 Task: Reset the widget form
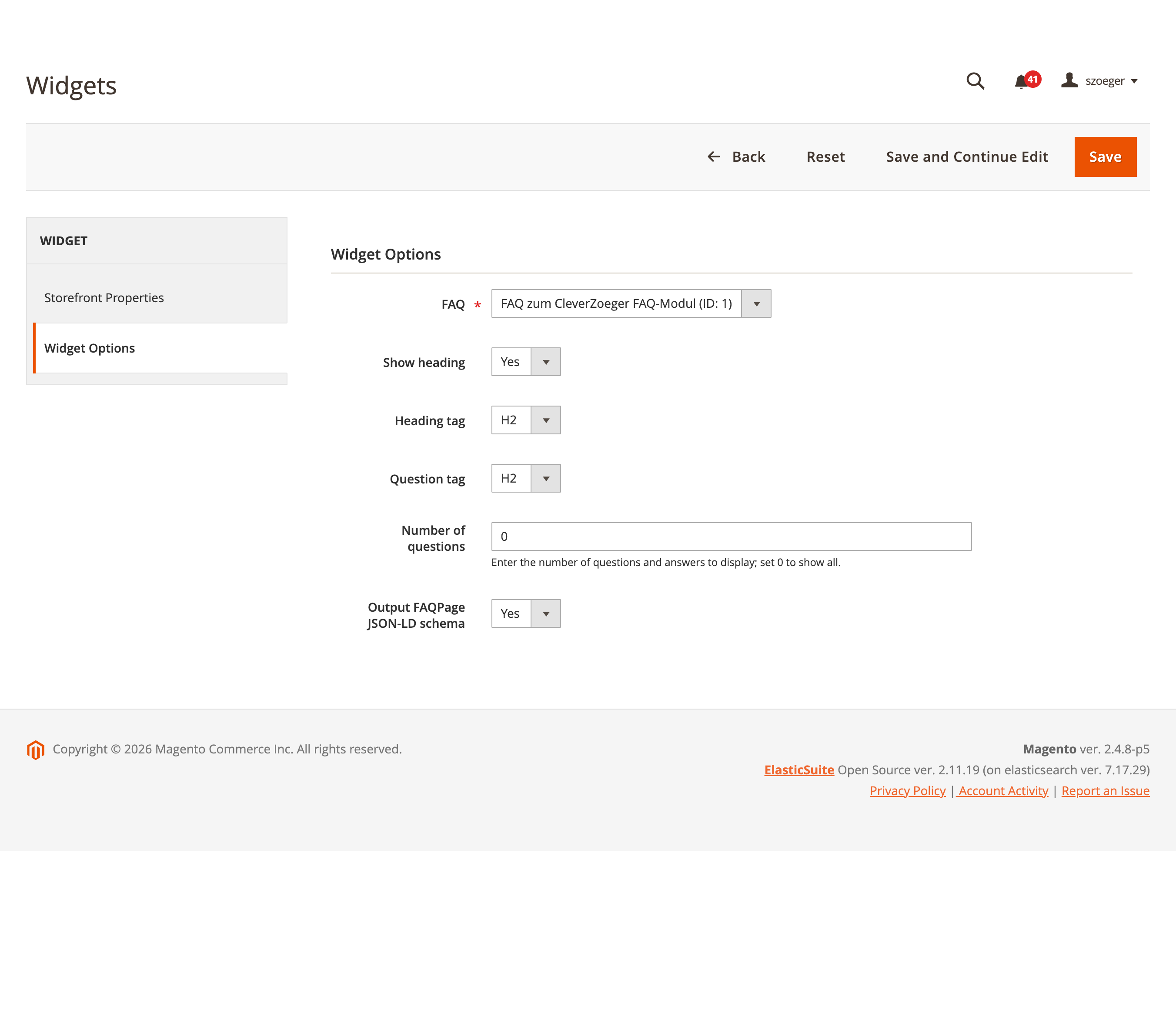825,157
